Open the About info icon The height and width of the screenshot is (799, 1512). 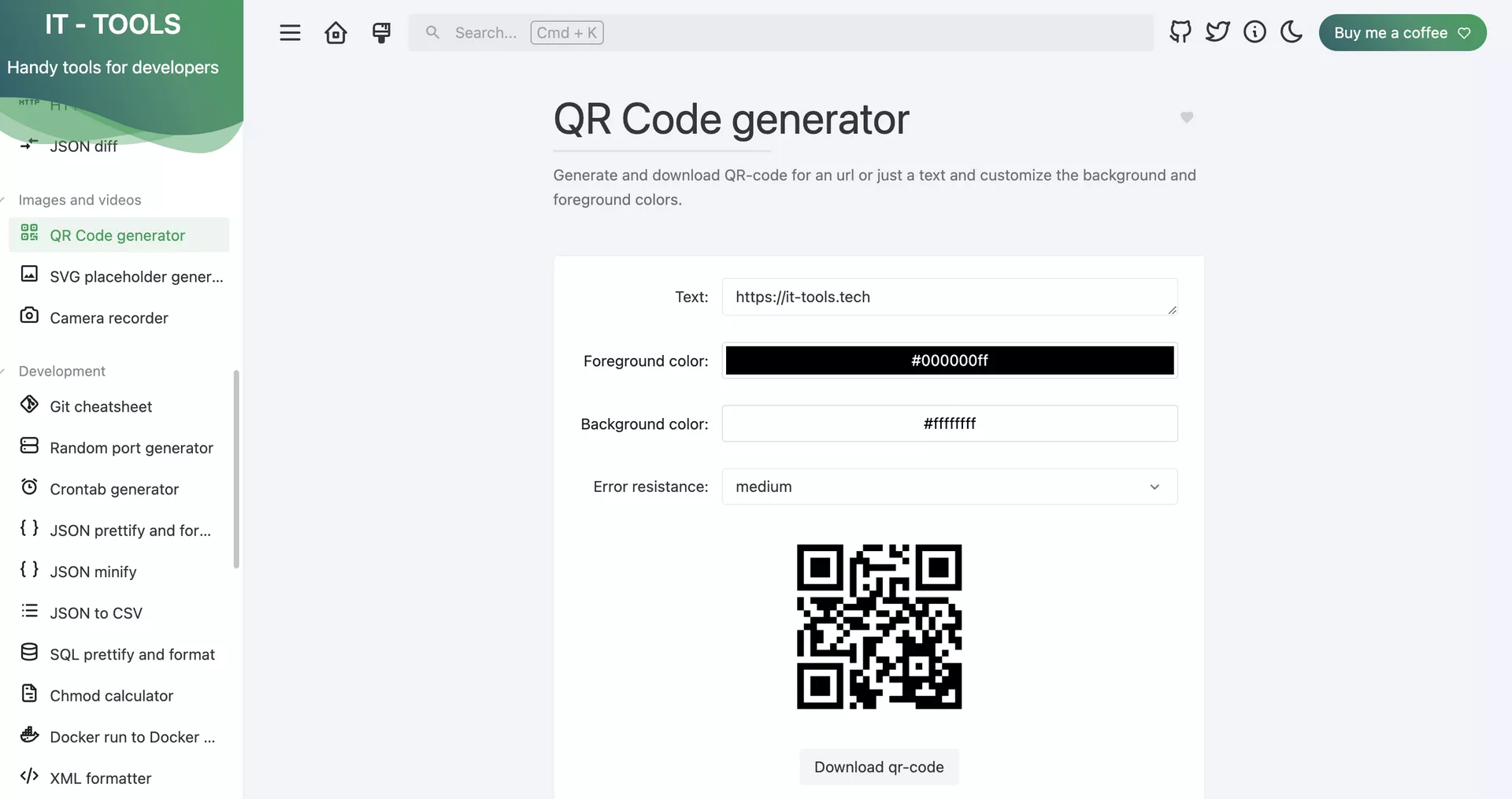click(x=1254, y=31)
